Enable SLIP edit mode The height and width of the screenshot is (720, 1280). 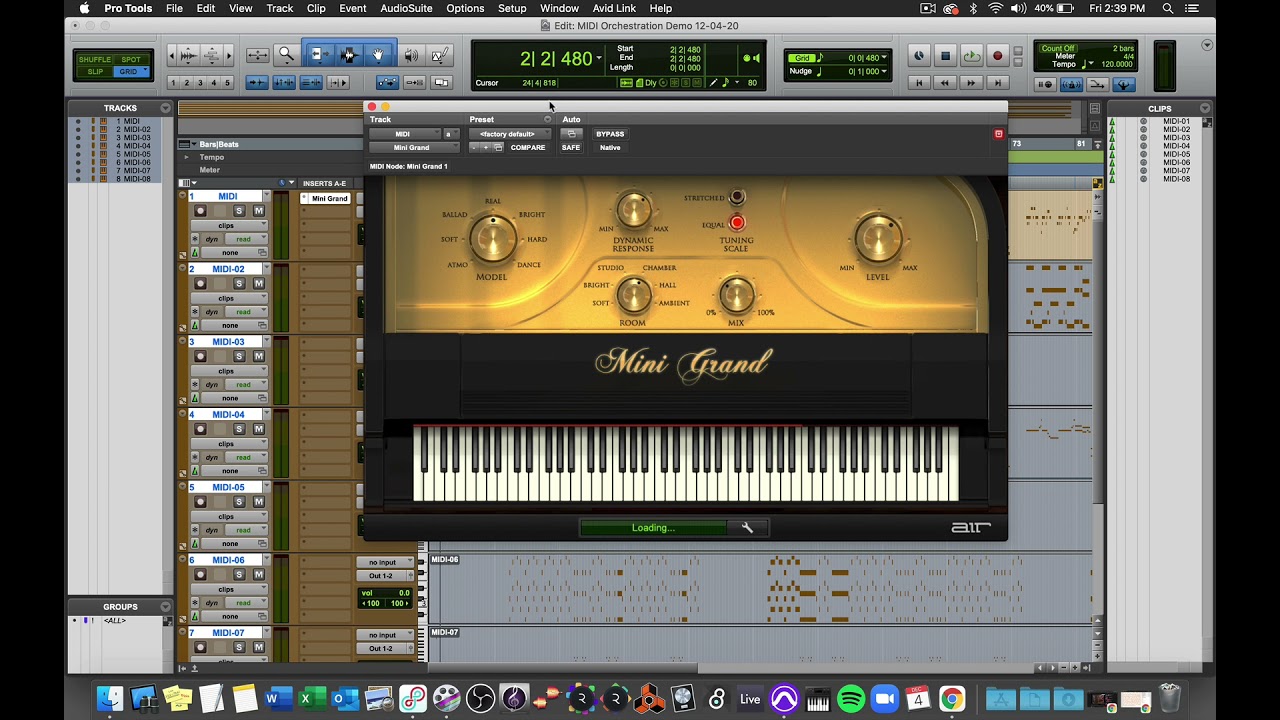point(95,72)
